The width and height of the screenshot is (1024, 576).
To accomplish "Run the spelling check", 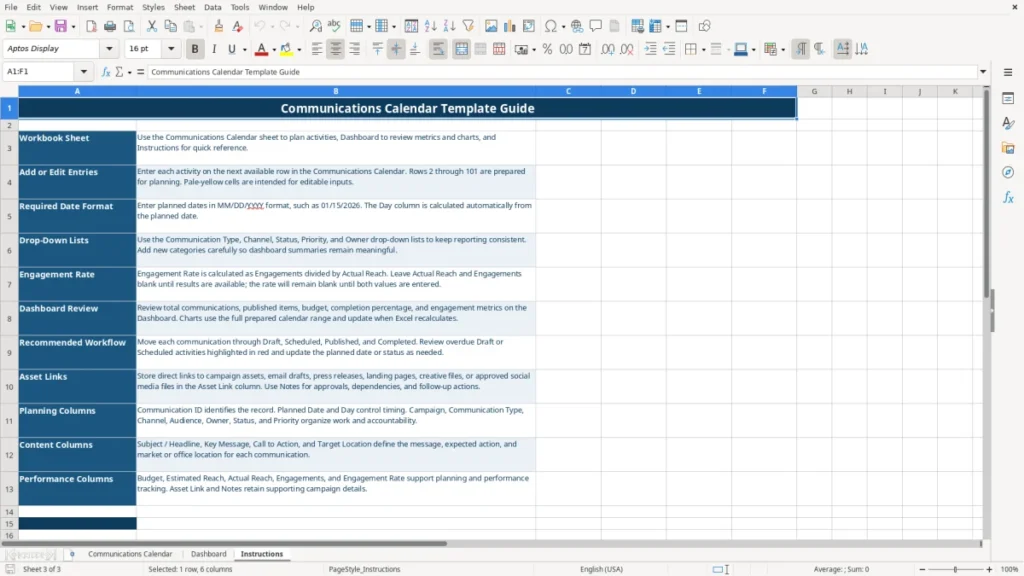I will (334, 26).
